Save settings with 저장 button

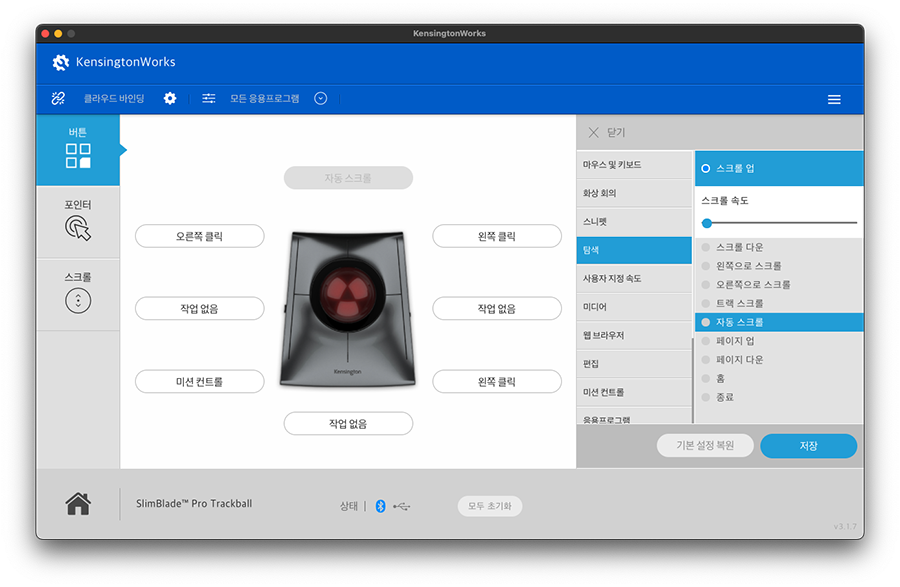(808, 446)
